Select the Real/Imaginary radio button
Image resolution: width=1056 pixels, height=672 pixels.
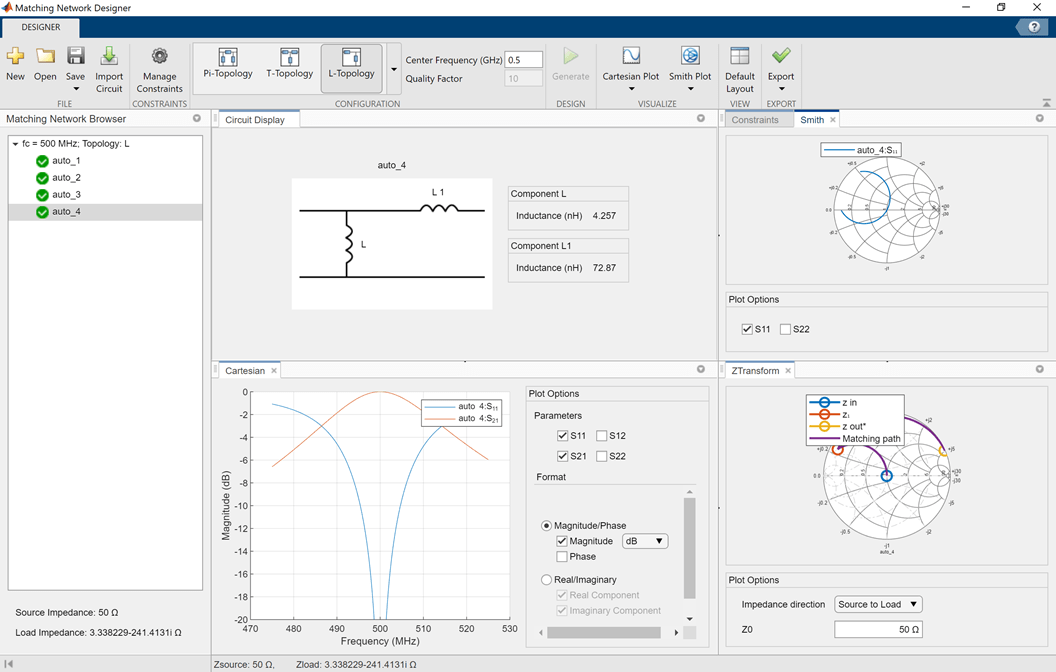(546, 580)
